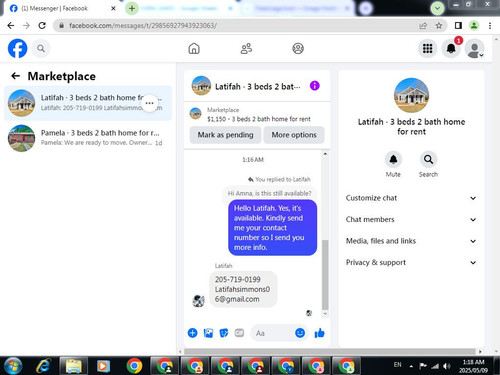Click the horizontal scrollbar at bottom
This screenshot has height=375, width=500.
click(330, 351)
